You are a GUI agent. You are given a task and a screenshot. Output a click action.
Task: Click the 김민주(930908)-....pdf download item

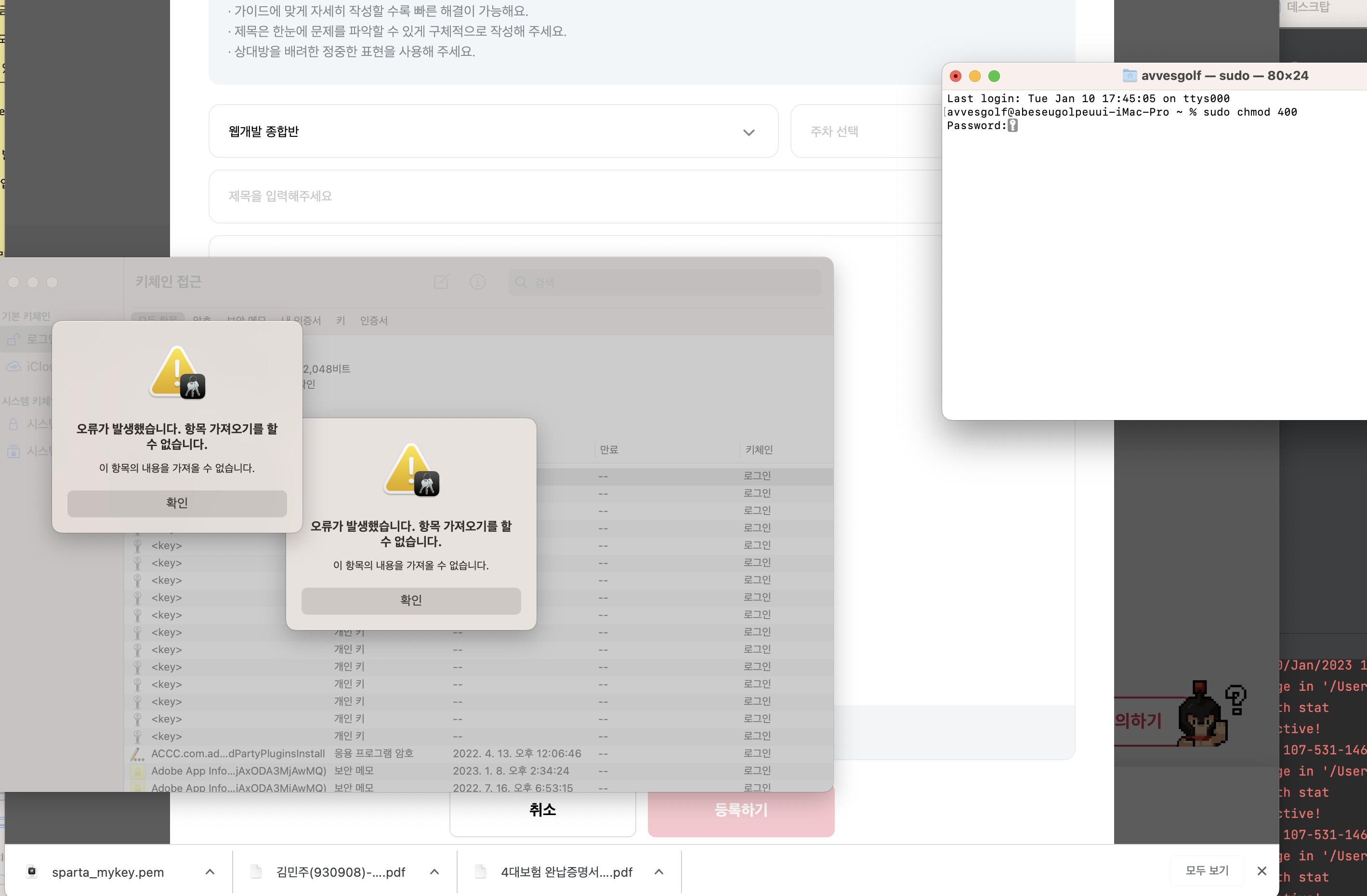(x=341, y=872)
